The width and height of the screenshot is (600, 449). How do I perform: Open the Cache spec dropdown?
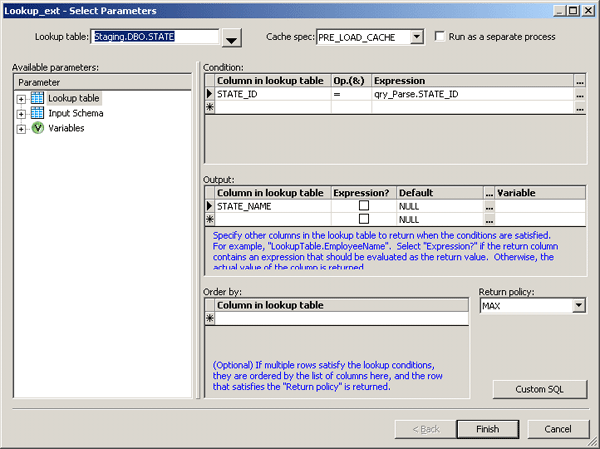(416, 37)
